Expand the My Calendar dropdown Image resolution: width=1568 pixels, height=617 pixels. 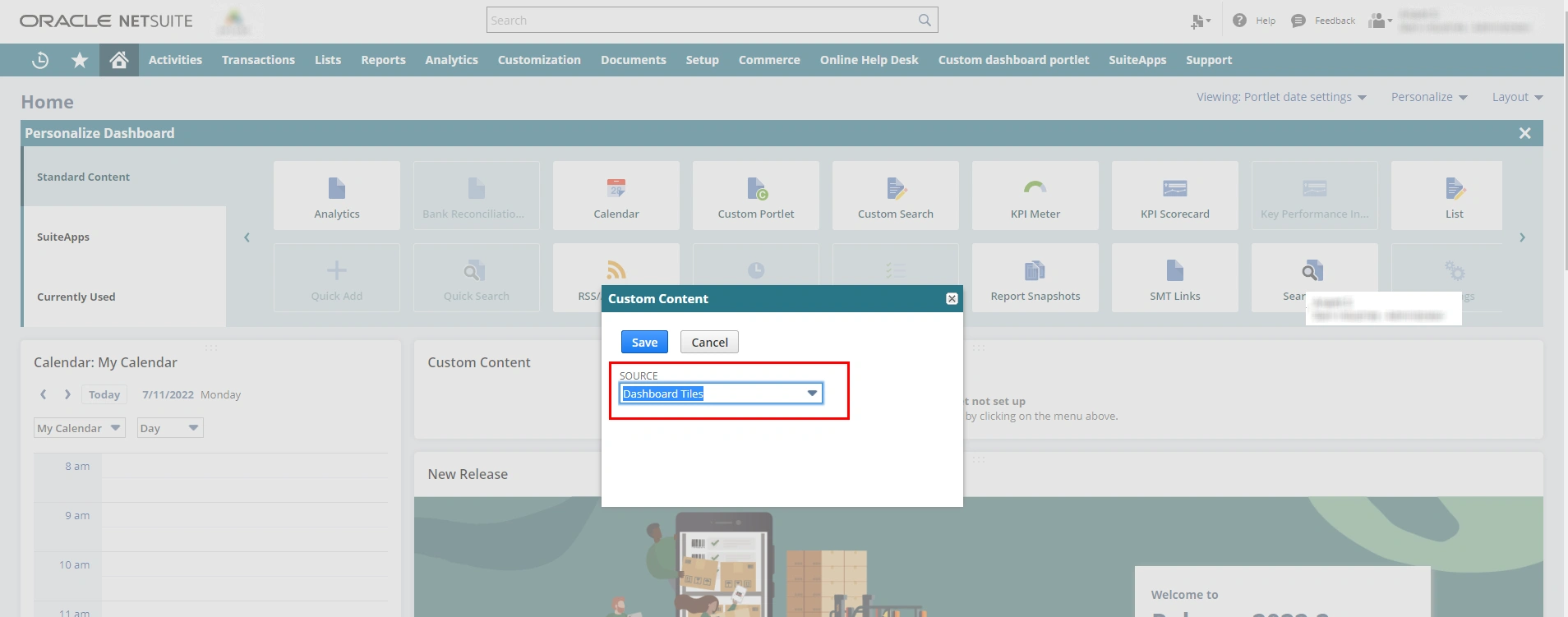click(x=79, y=428)
